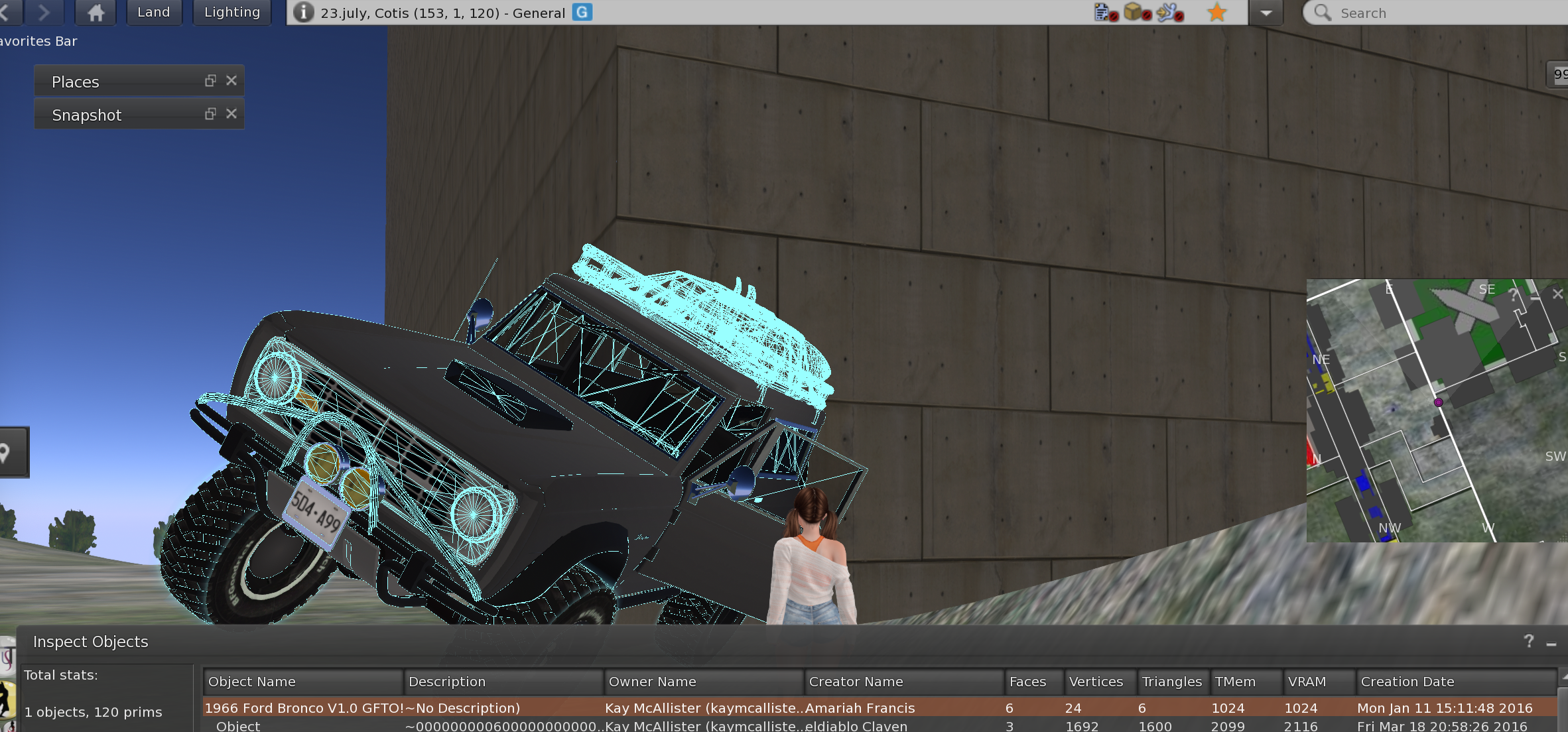Add landmark with the orange star

(1216, 13)
